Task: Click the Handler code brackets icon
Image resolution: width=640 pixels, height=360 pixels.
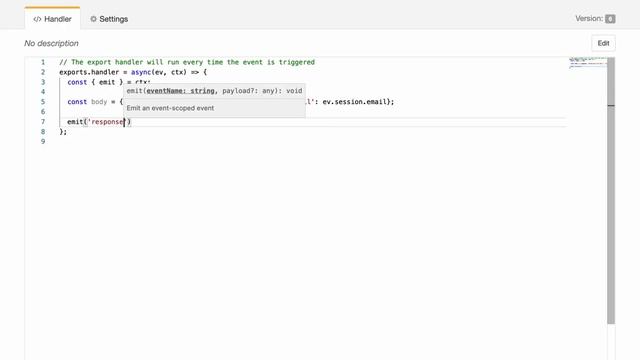Action: (37, 19)
